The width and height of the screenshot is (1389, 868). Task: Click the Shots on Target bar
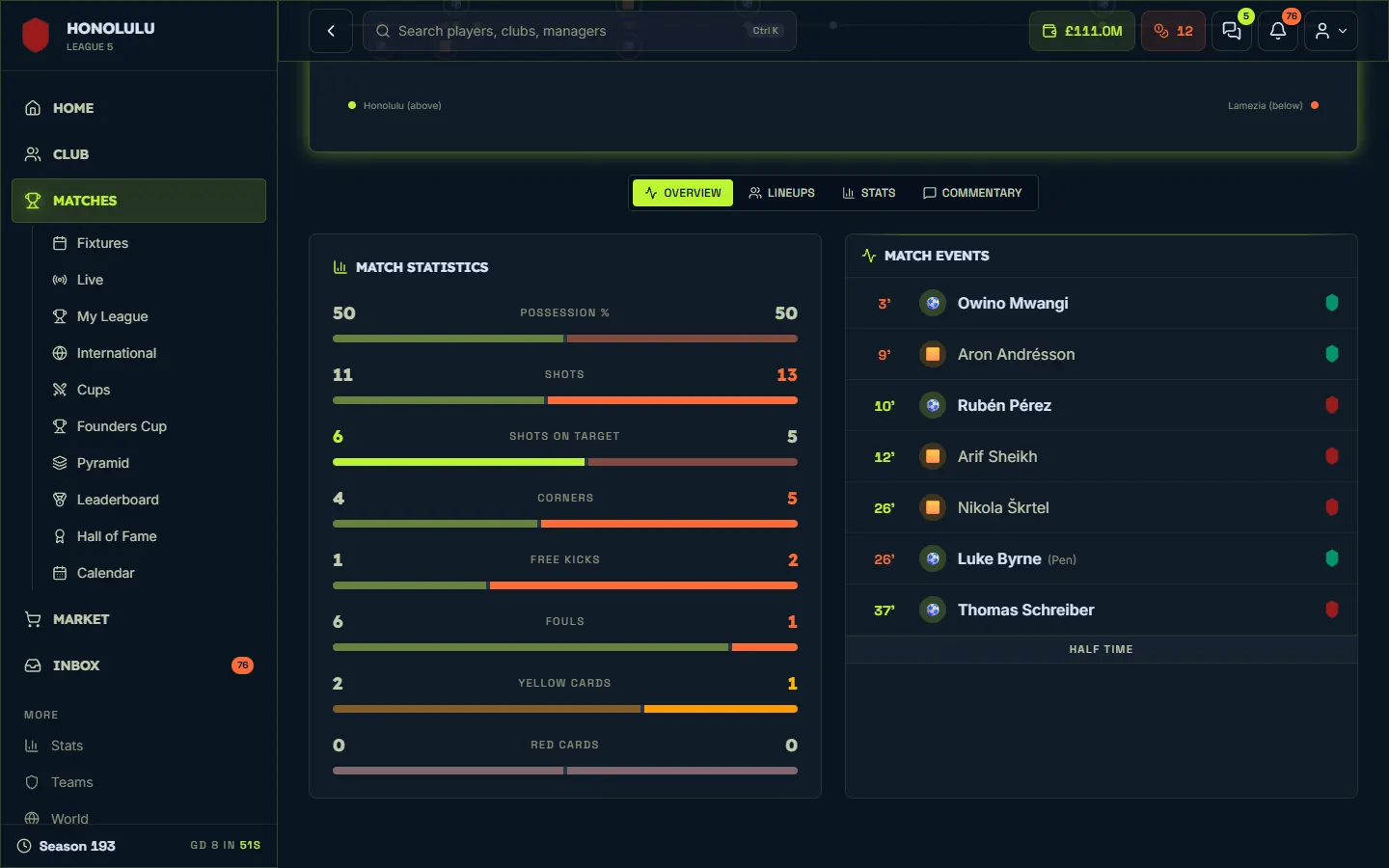(x=565, y=462)
